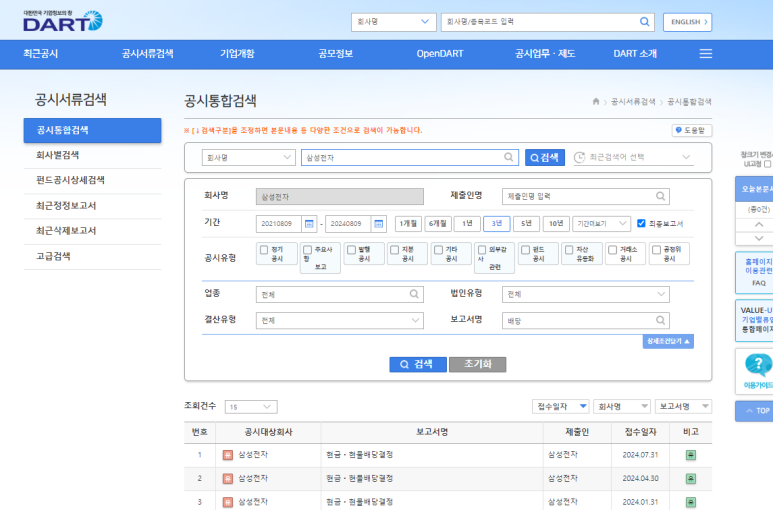The height and width of the screenshot is (510, 773).
Task: Open 결산유형 dropdown
Action: click(x=340, y=320)
